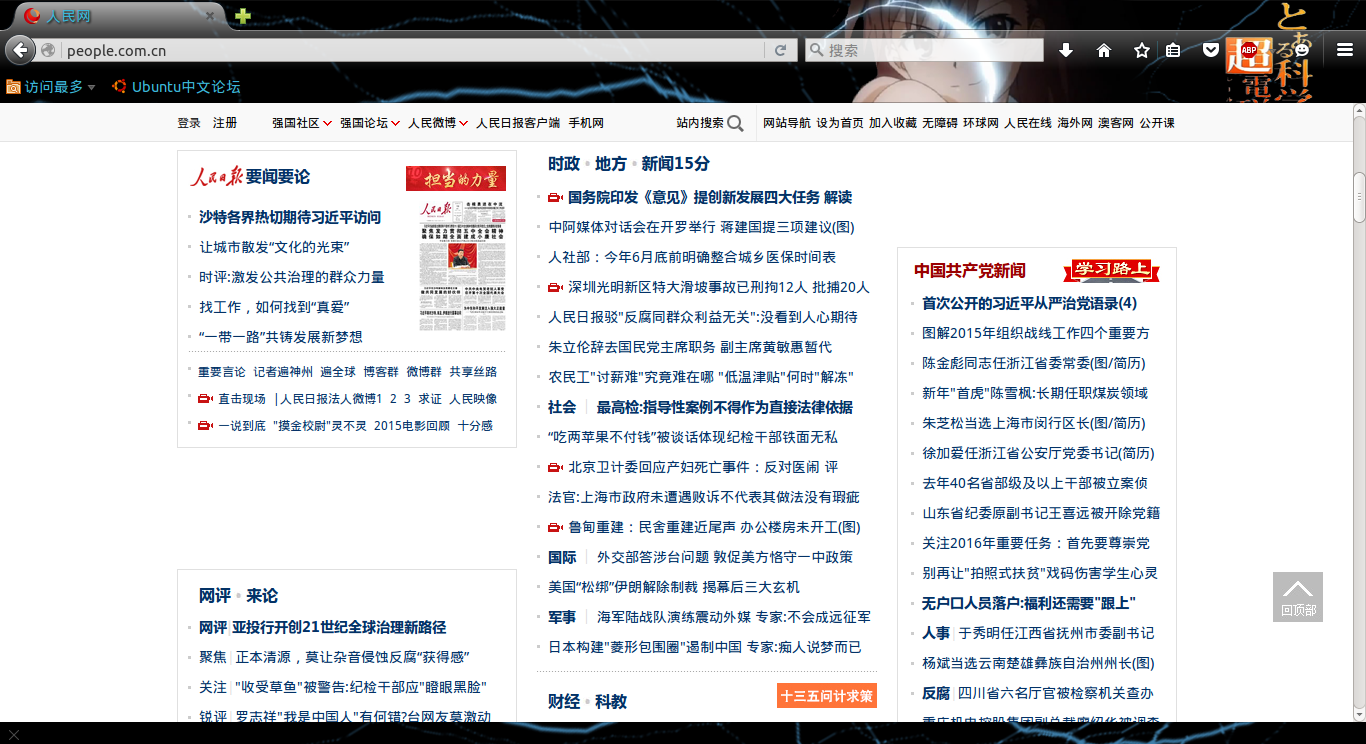The width and height of the screenshot is (1366, 744).
Task: Click the page vertical scrollbar thumb
Action: 1359,197
